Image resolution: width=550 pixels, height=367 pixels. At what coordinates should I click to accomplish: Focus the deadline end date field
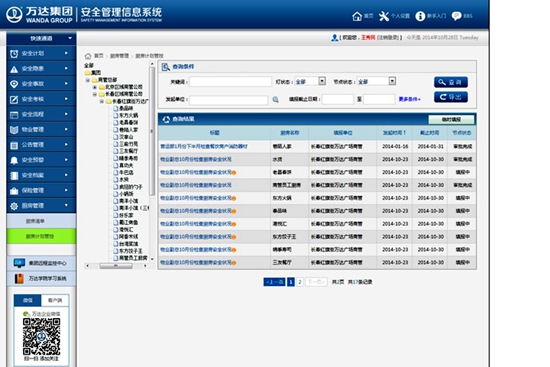(x=379, y=100)
